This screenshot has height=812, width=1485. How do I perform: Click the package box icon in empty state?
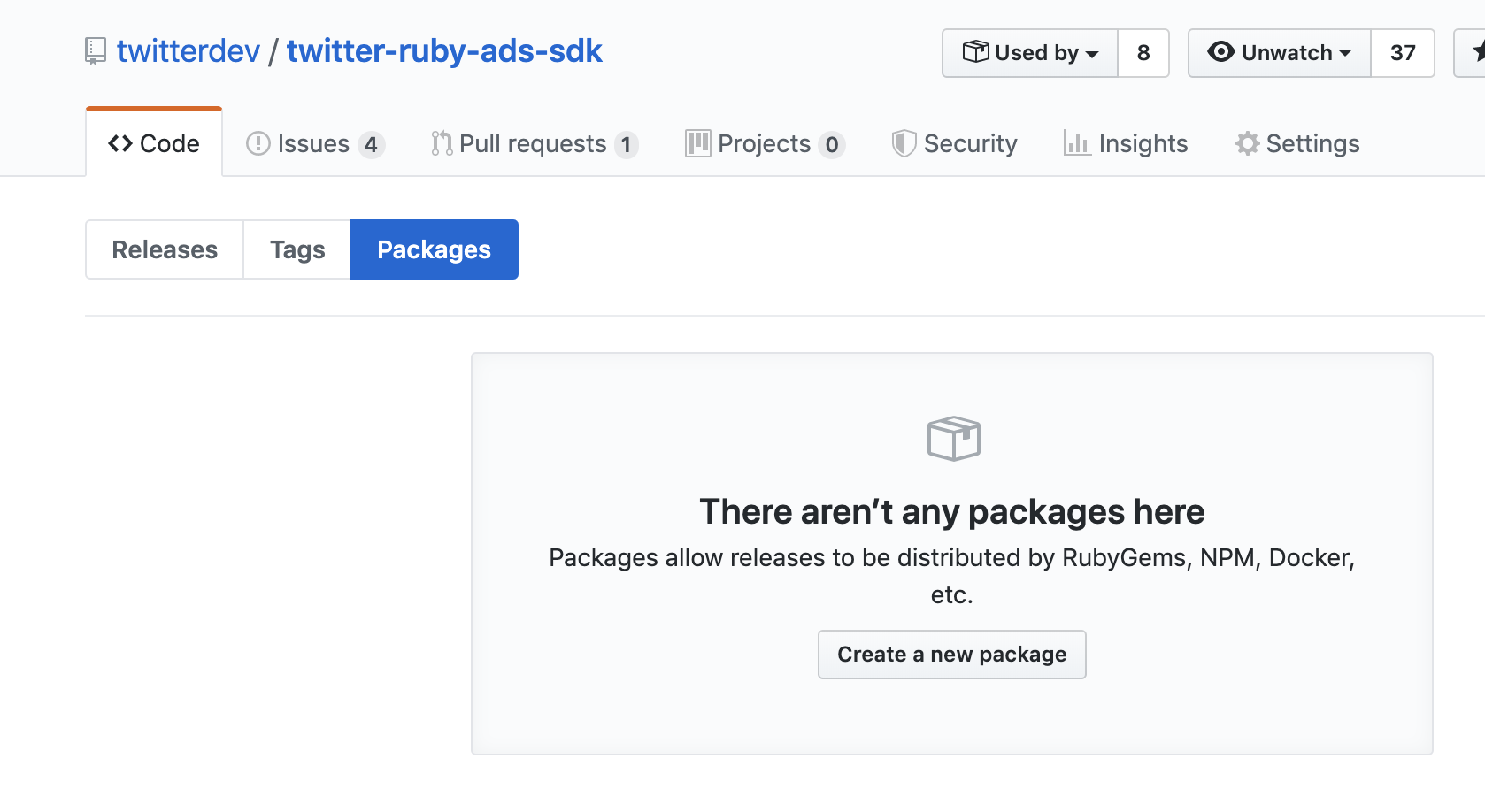pos(954,439)
